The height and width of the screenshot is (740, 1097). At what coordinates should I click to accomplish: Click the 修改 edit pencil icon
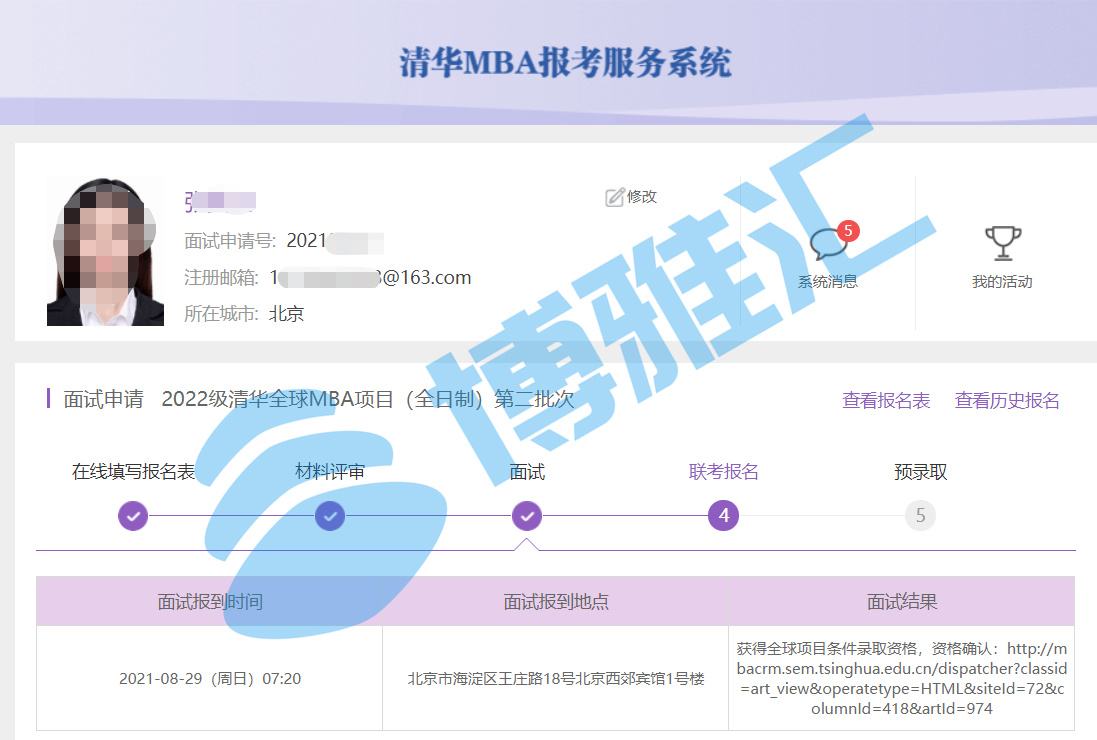[614, 197]
